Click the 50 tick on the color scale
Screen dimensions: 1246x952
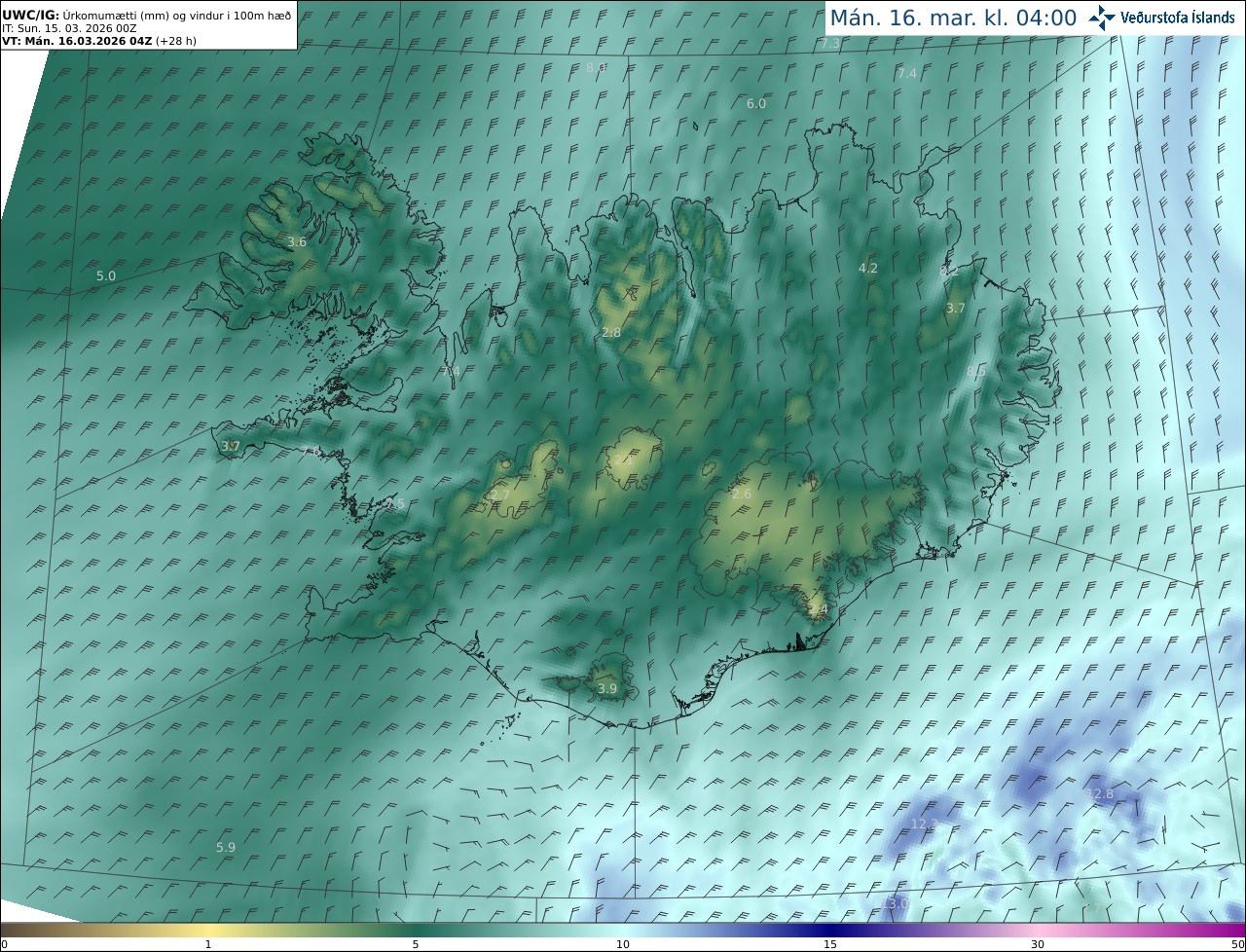[x=1238, y=945]
